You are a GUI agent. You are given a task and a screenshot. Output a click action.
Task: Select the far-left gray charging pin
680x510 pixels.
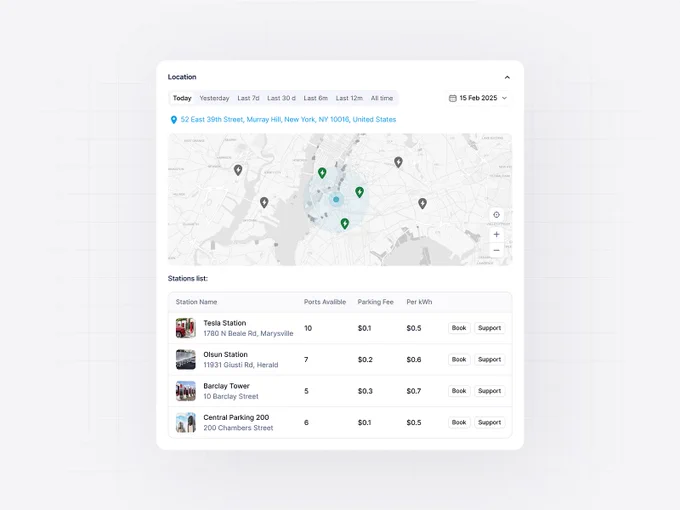tap(238, 170)
